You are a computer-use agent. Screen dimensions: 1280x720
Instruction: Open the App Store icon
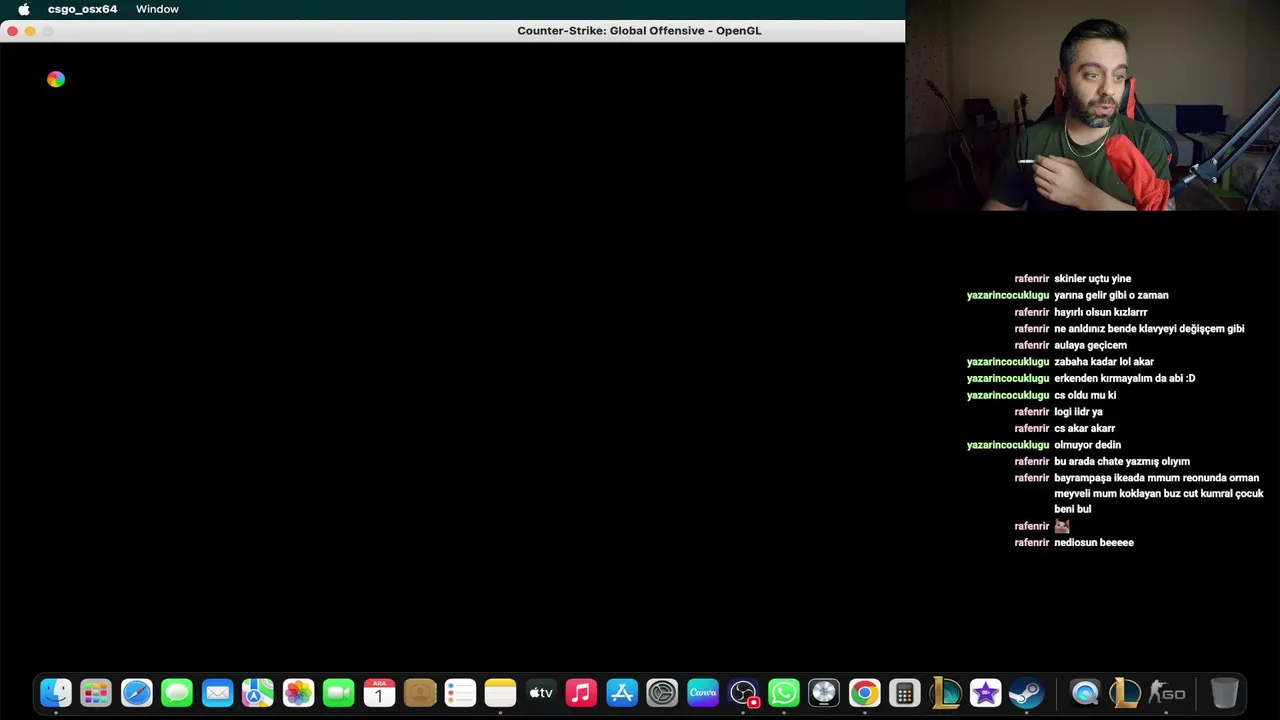point(622,693)
